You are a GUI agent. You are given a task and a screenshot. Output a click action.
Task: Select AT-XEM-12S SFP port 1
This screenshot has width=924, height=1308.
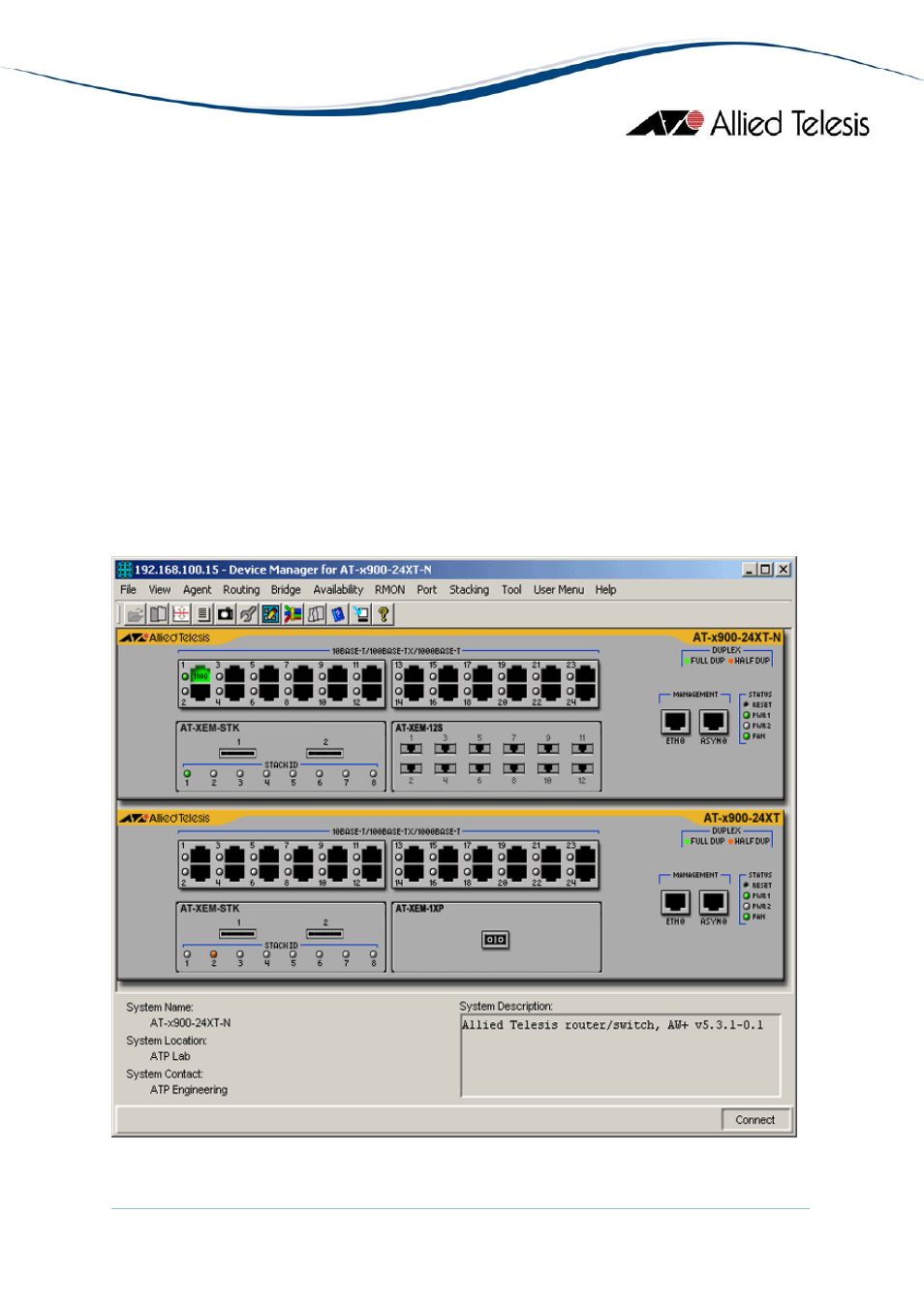[x=412, y=748]
